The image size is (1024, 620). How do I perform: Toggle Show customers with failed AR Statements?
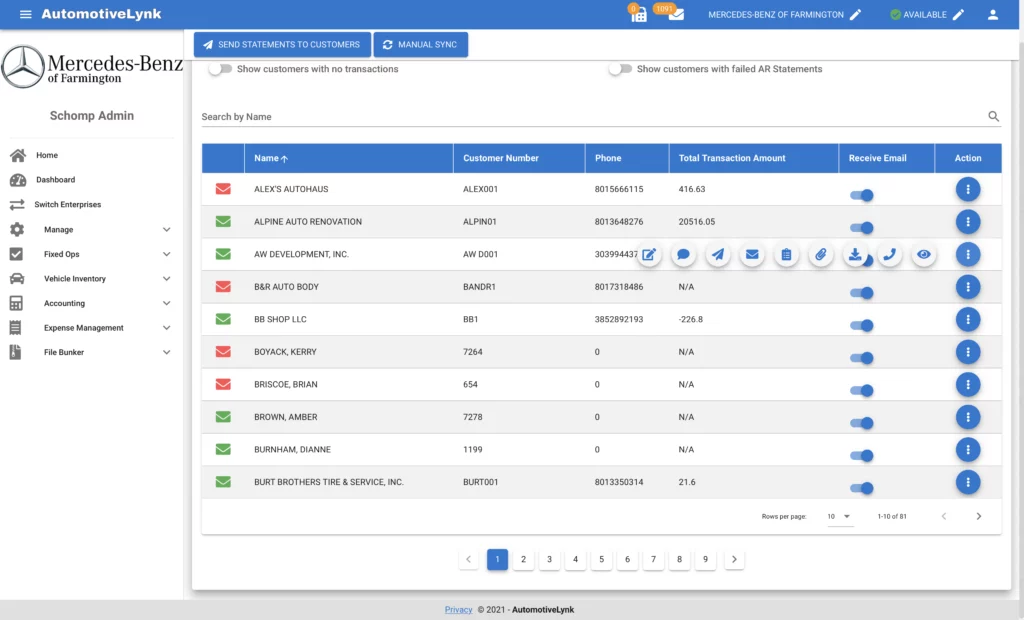click(620, 69)
